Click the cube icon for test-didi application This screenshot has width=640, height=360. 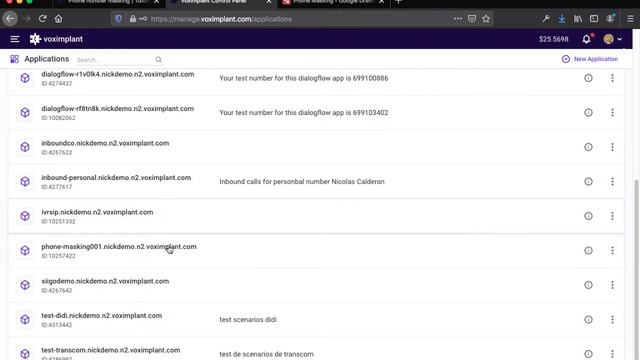25,319
